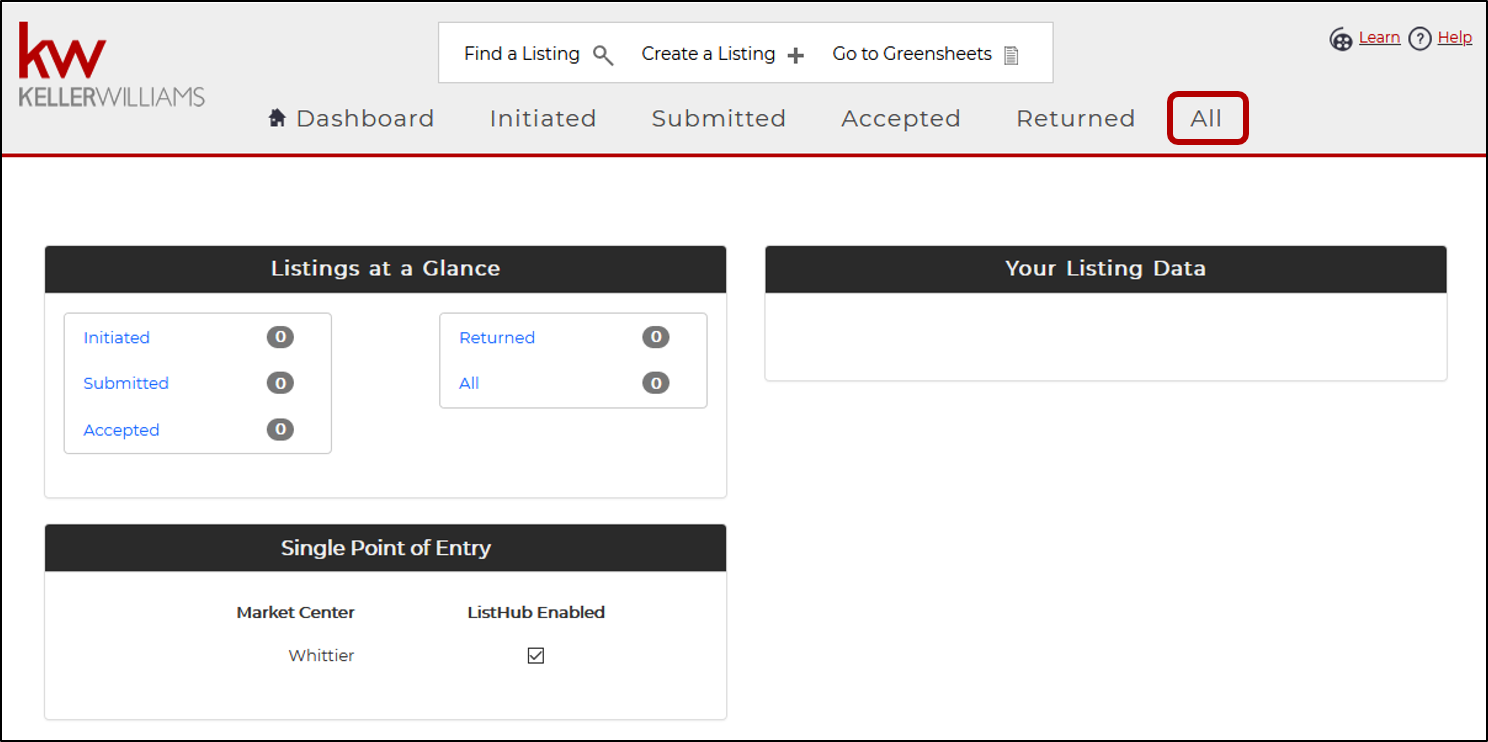
Task: Click the Greensheets document icon
Action: (x=1011, y=56)
